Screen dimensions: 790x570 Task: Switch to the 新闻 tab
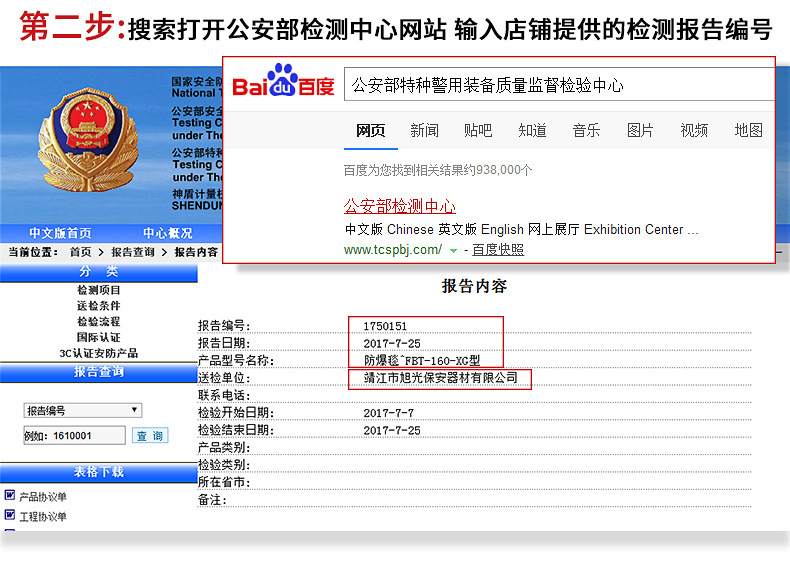(x=424, y=131)
